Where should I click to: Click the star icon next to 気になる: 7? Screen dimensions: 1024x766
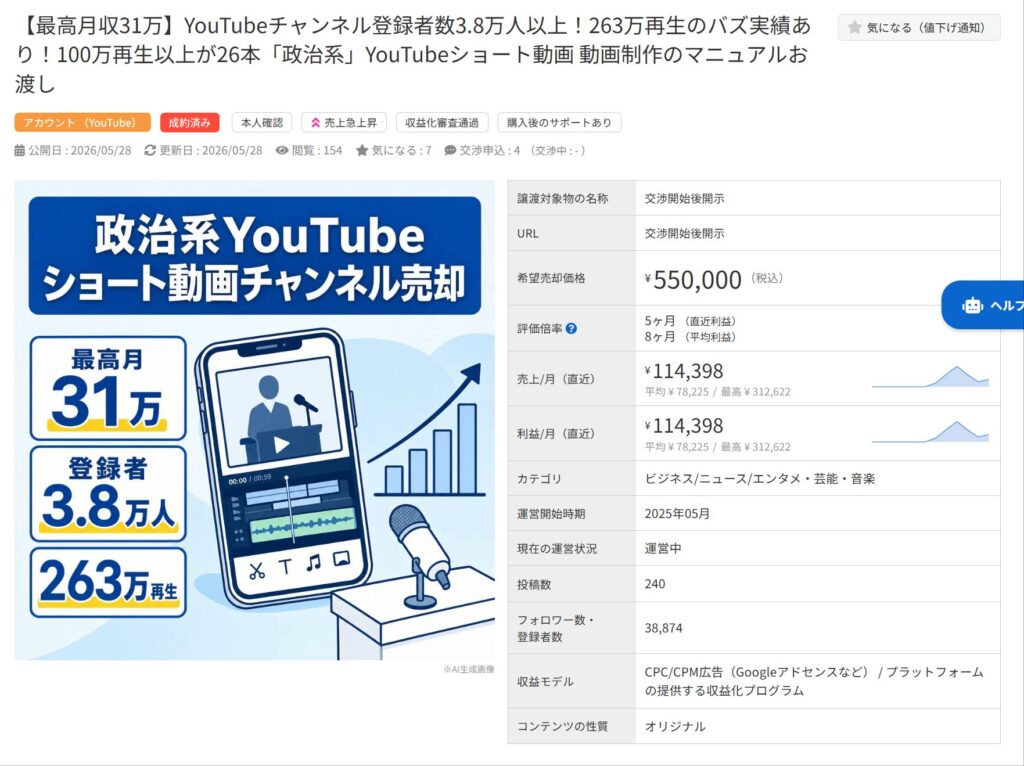pyautogui.click(x=362, y=150)
